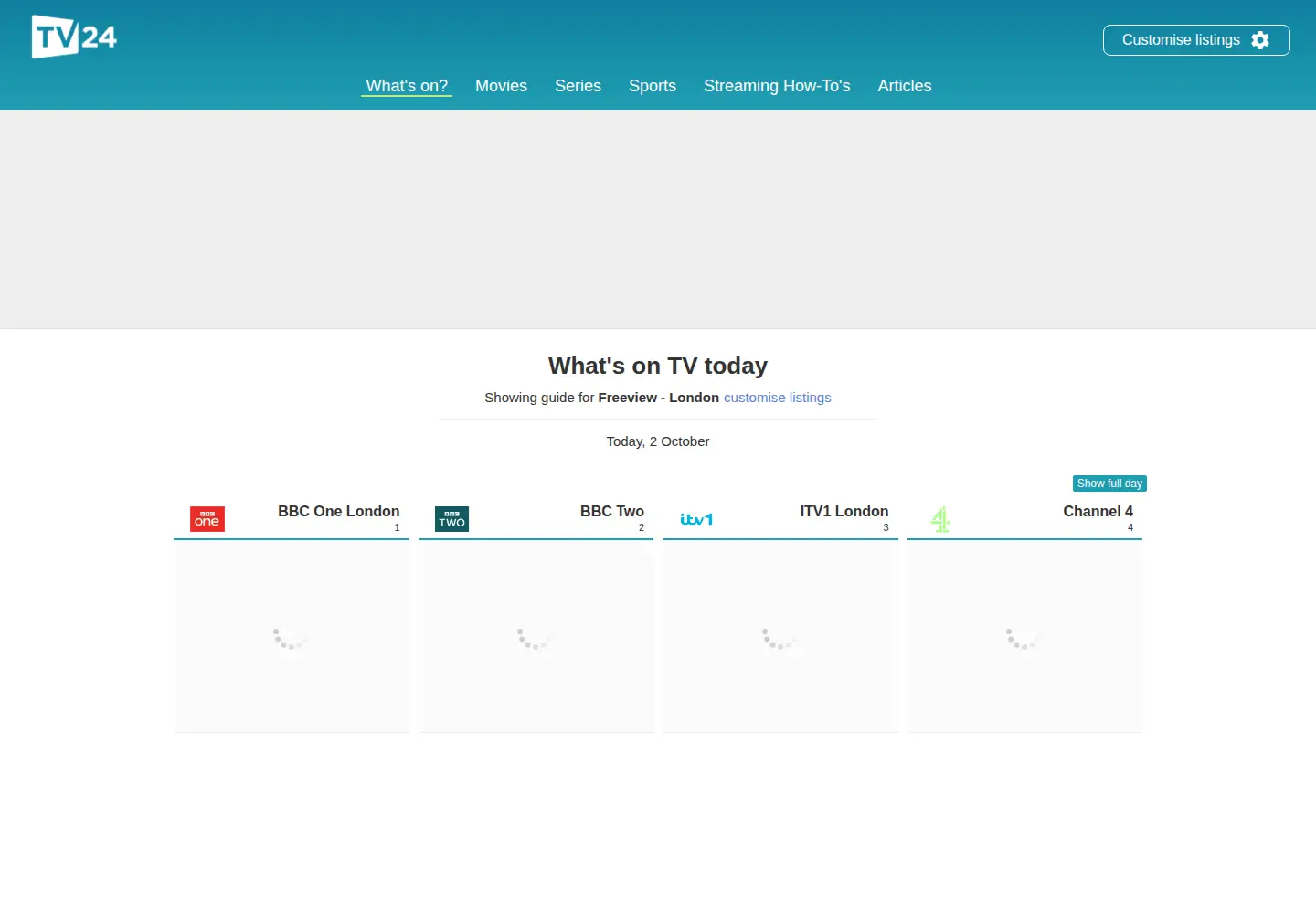Click the BBC Two logo icon
This screenshot has width=1316, height=914.
(451, 519)
